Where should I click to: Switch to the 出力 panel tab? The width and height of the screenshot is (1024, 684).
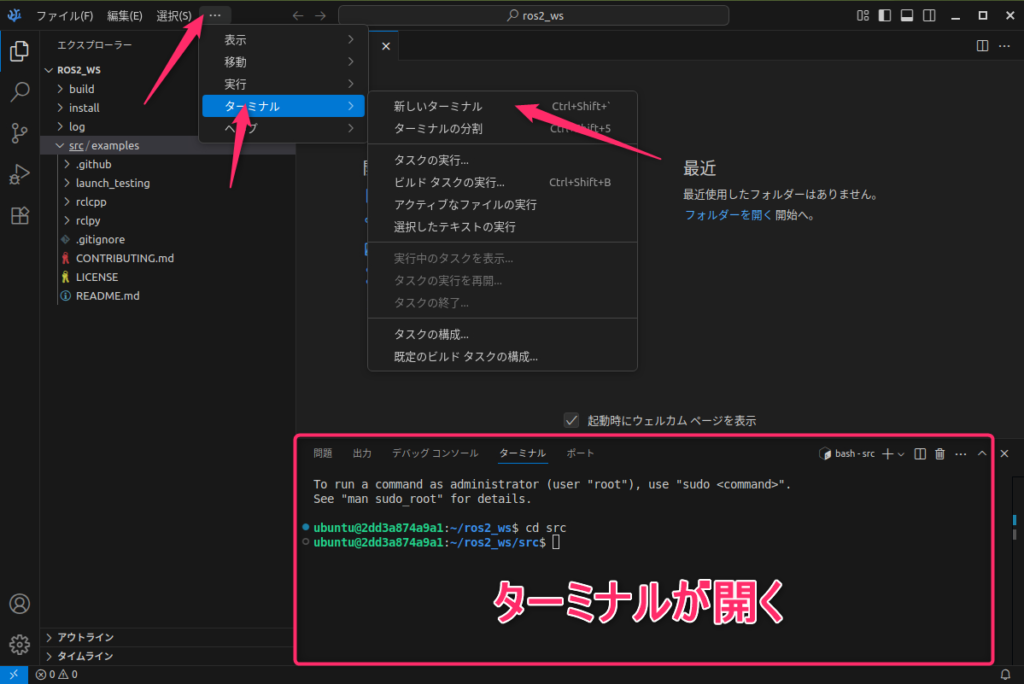coord(362,453)
